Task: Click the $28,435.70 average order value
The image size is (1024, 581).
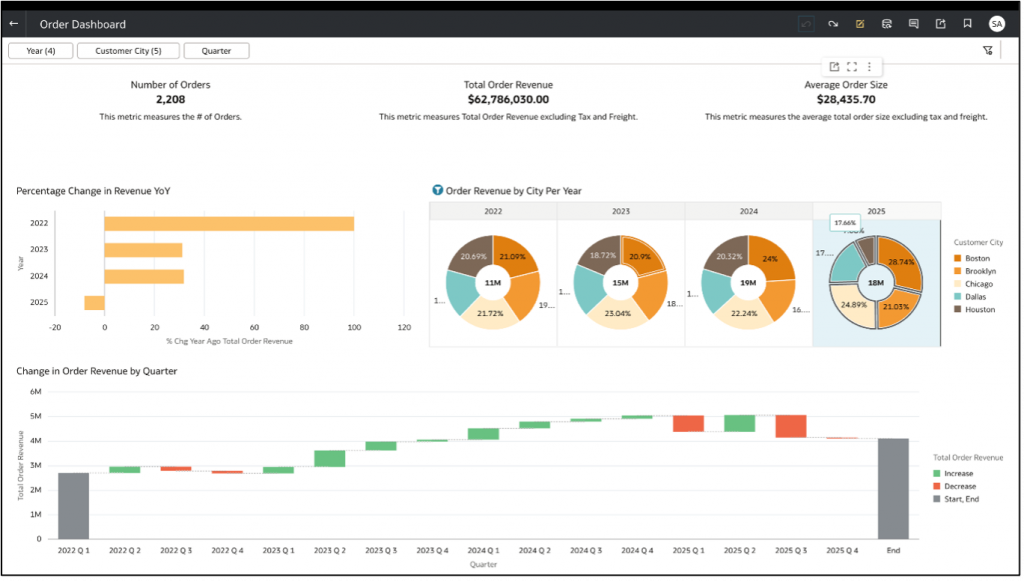Action: pos(846,100)
